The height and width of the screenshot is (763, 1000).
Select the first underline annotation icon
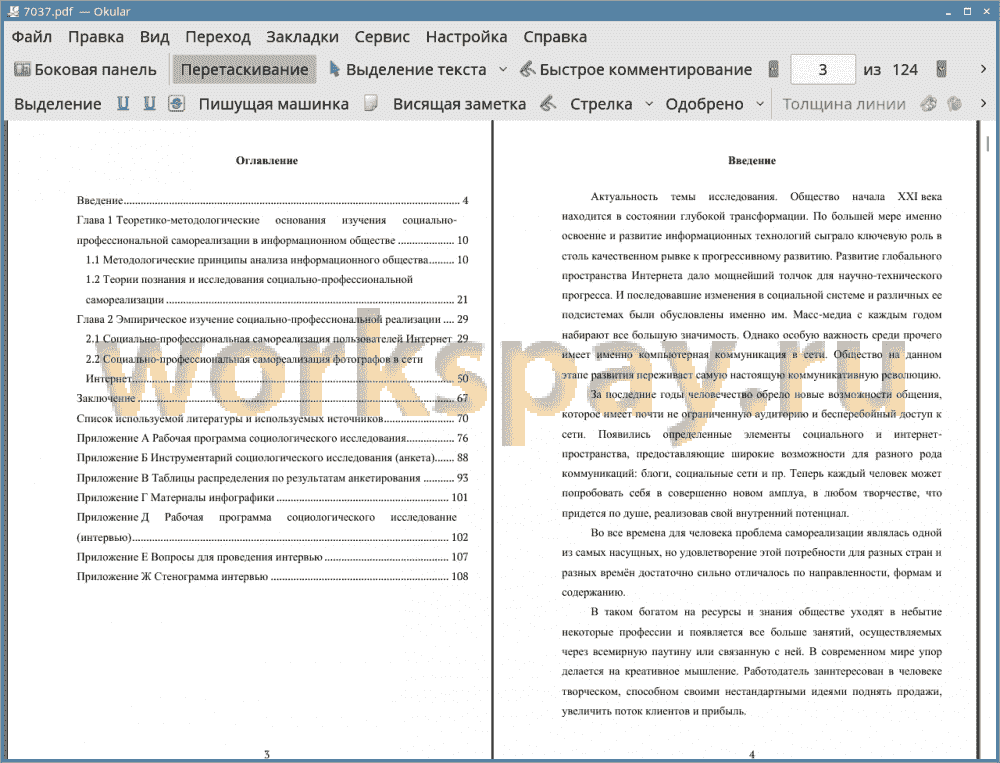[x=122, y=103]
